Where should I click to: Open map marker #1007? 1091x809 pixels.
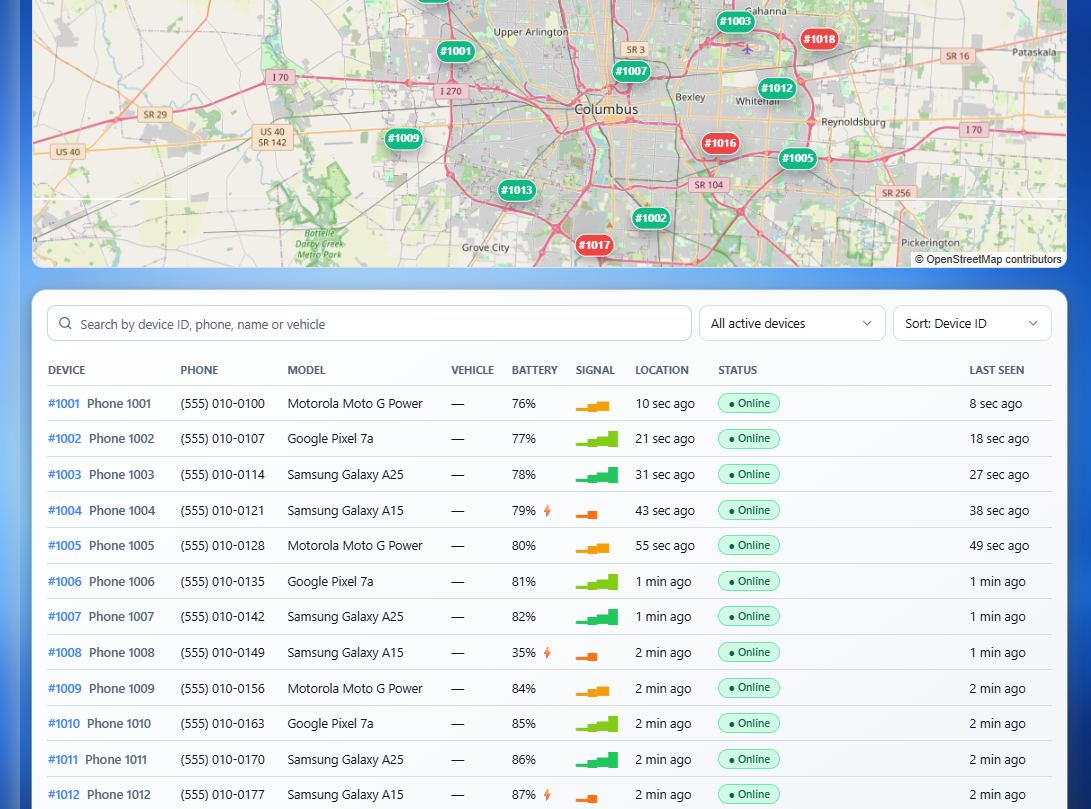point(631,71)
